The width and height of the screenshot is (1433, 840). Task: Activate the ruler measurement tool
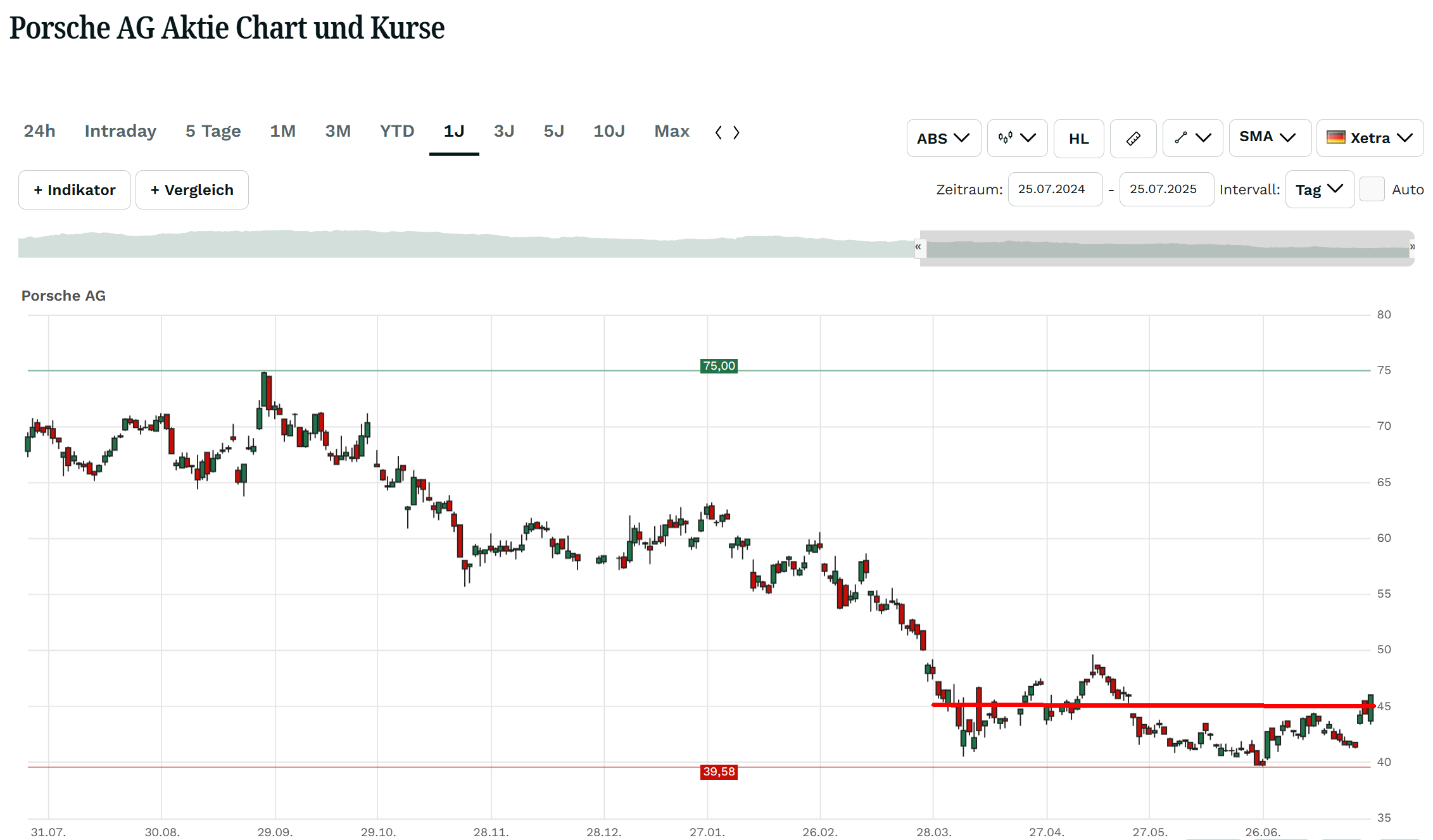pyautogui.click(x=1133, y=138)
